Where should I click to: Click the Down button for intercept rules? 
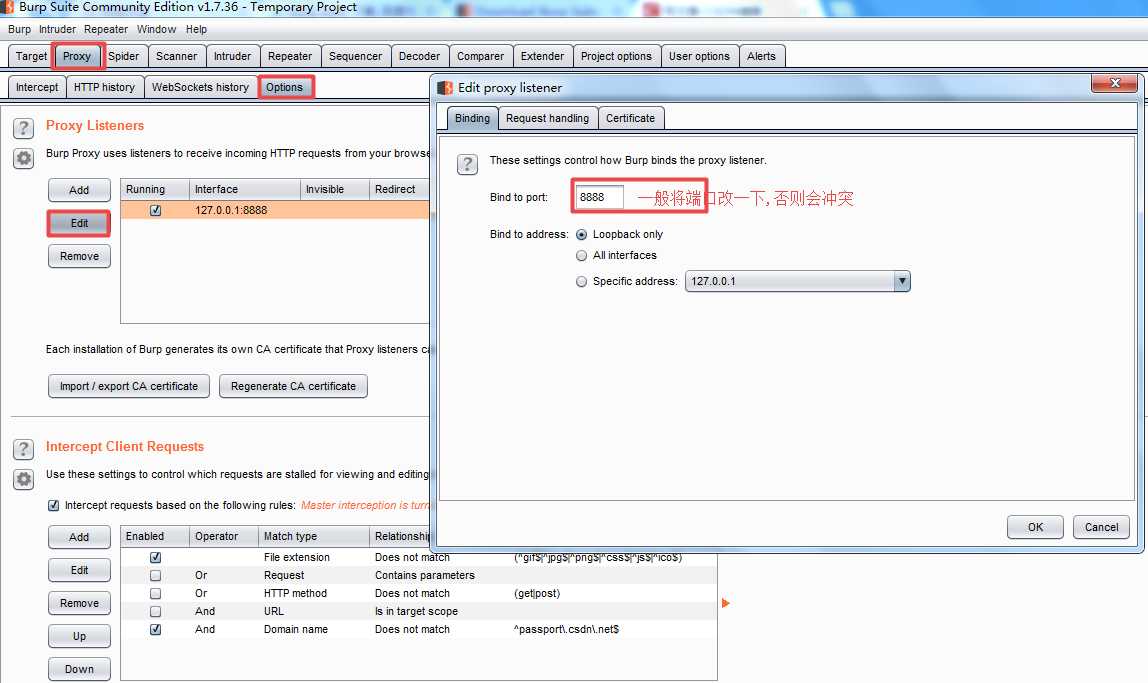coord(79,669)
